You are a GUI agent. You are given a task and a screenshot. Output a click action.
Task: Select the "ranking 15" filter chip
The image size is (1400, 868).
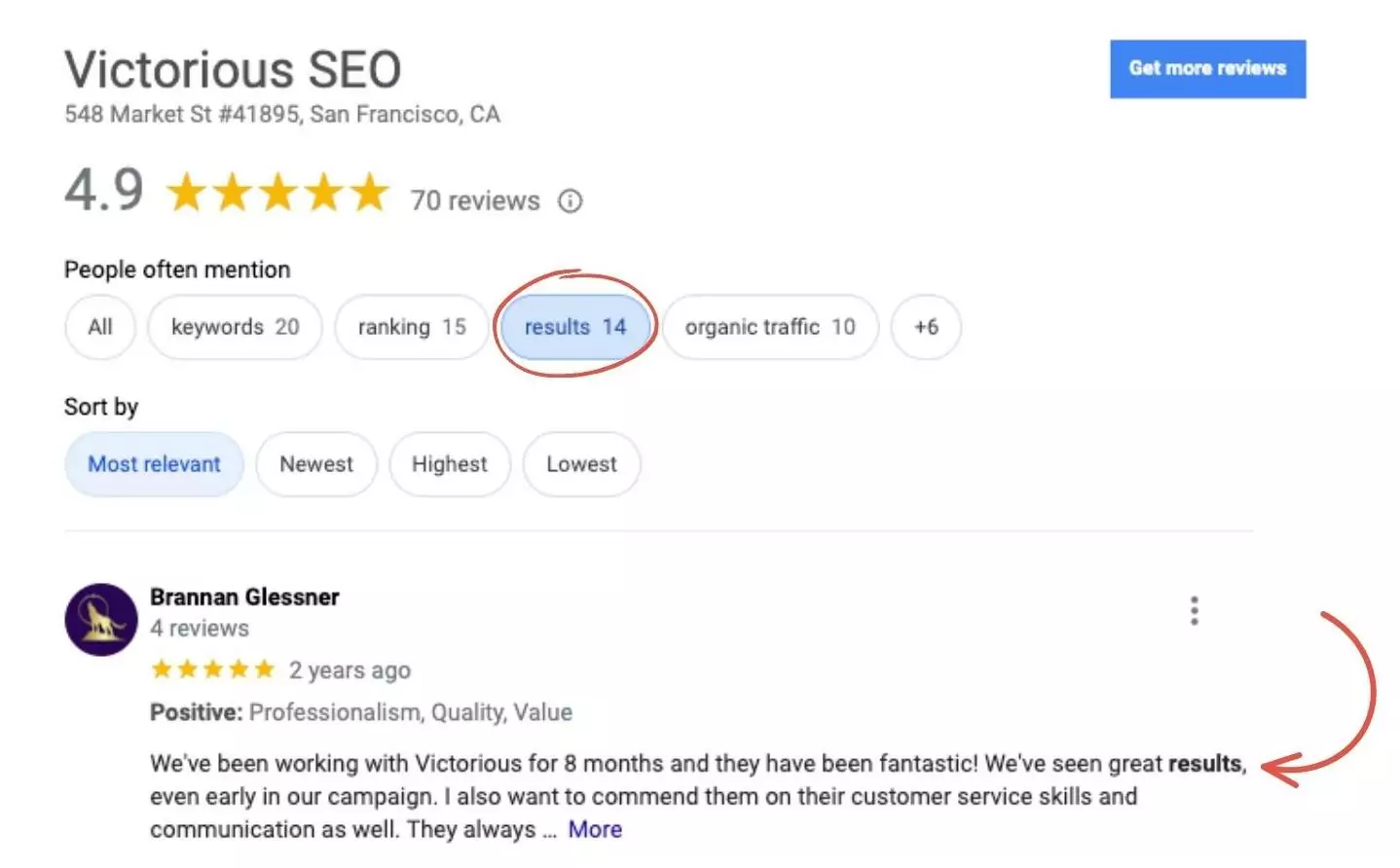411,327
